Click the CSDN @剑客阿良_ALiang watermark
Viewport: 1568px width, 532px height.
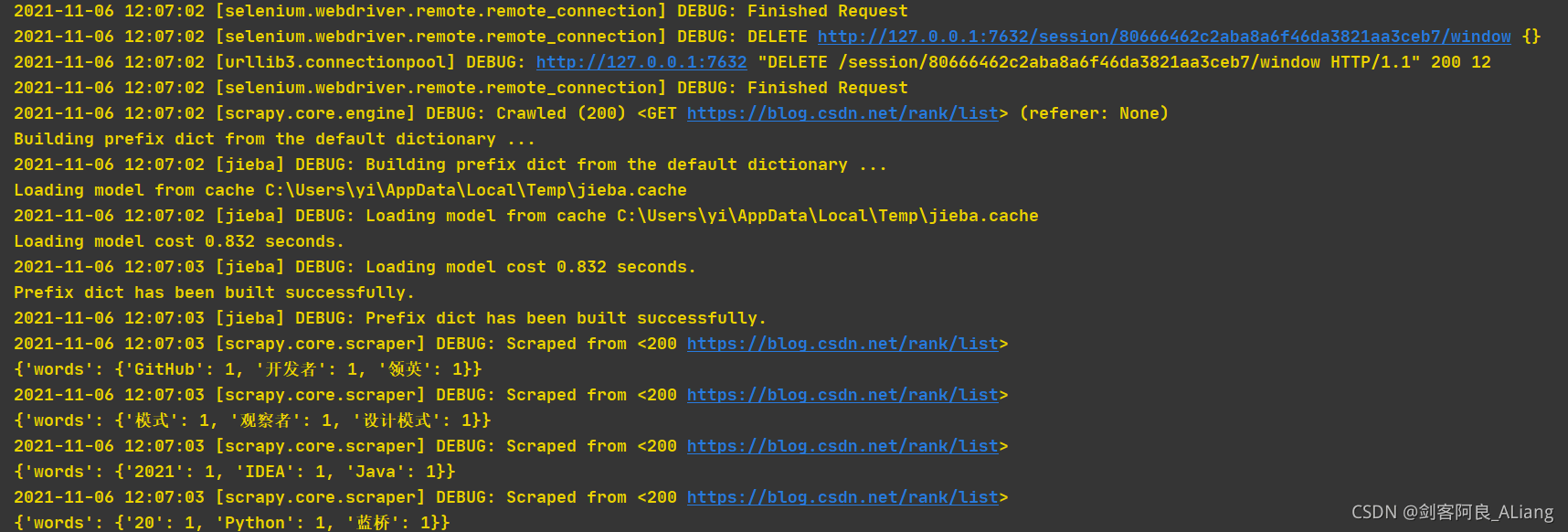point(1451,512)
